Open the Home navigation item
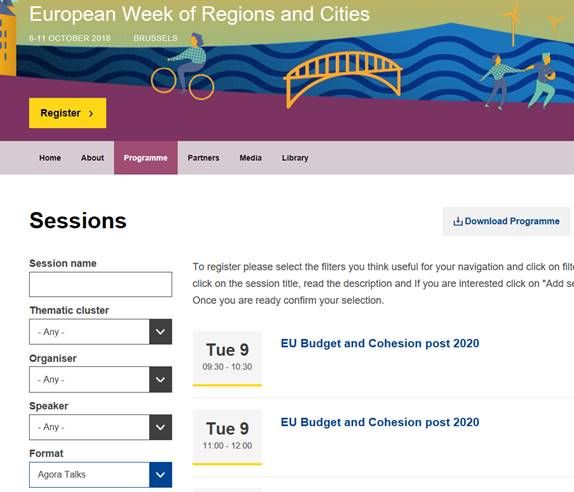574x492 pixels. [x=50, y=158]
